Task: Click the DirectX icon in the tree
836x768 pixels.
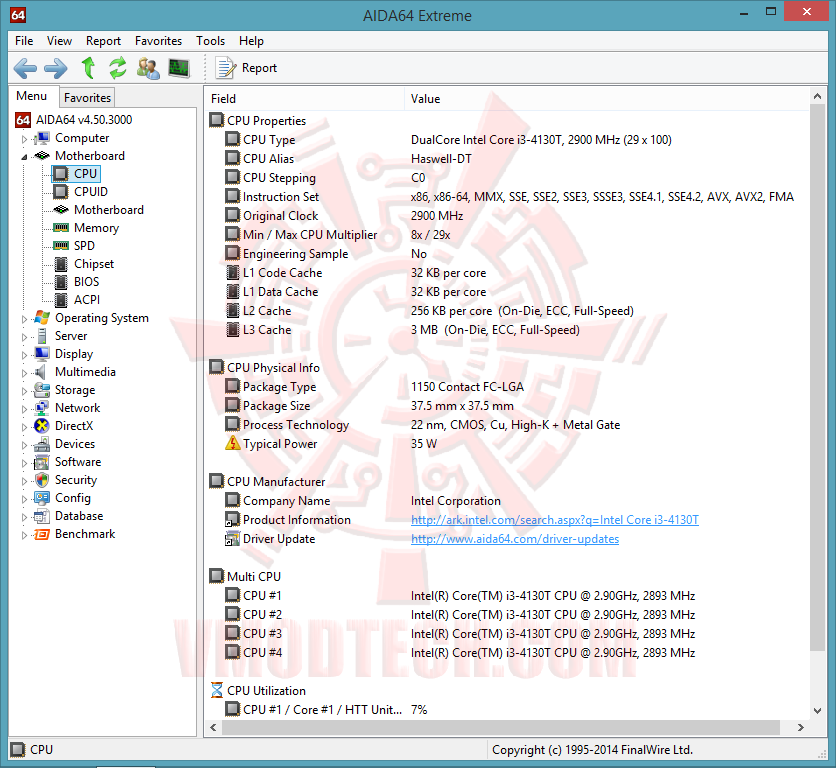Action: (42, 426)
